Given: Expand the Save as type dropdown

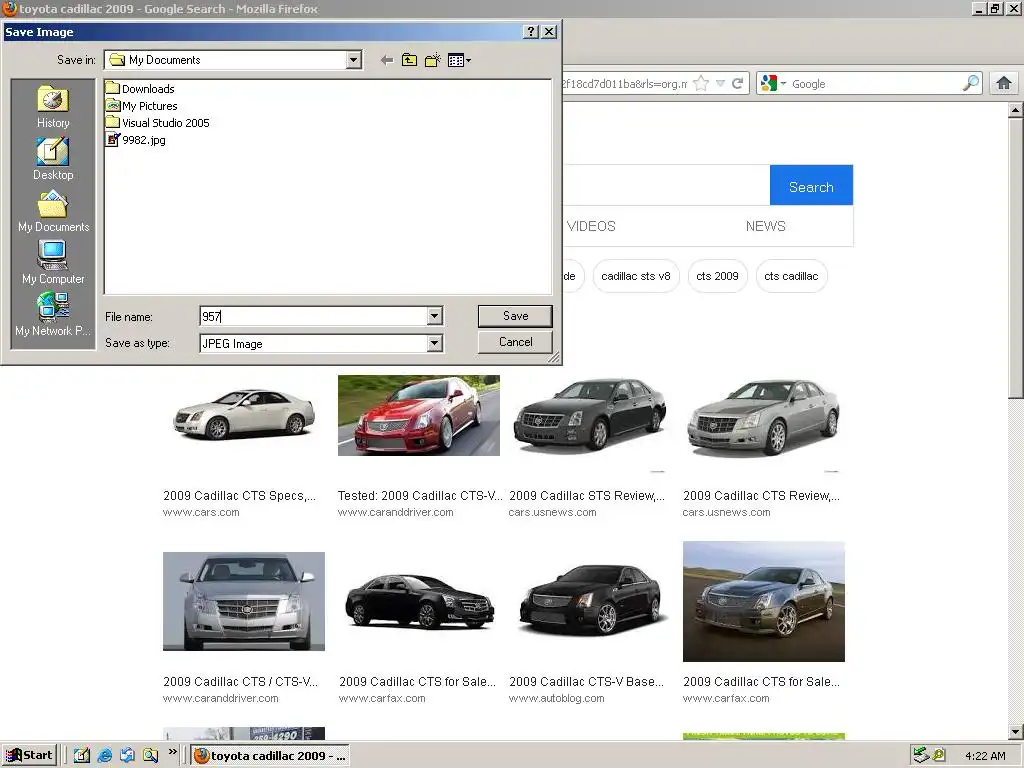Looking at the screenshot, I should [434, 344].
